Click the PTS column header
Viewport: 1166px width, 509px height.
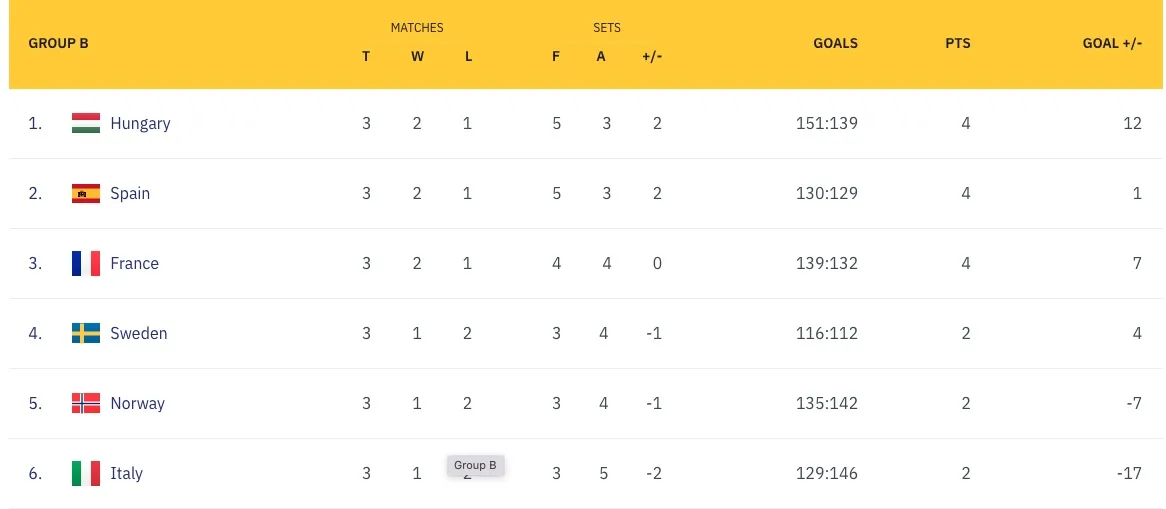[957, 44]
